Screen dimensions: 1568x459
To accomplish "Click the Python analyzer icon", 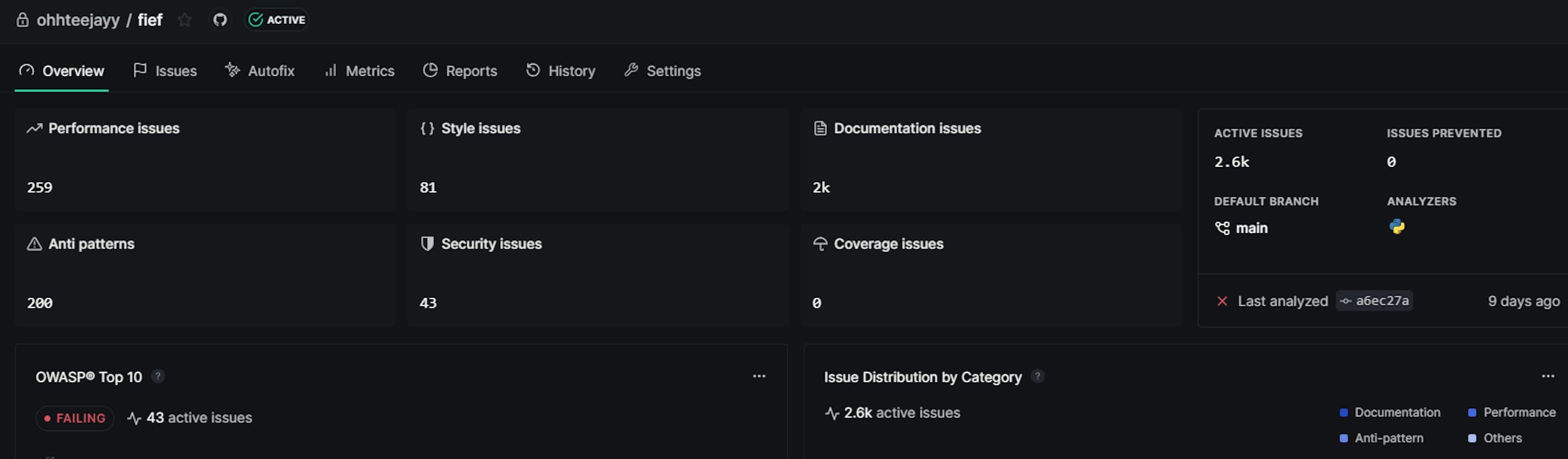I will point(1397,227).
